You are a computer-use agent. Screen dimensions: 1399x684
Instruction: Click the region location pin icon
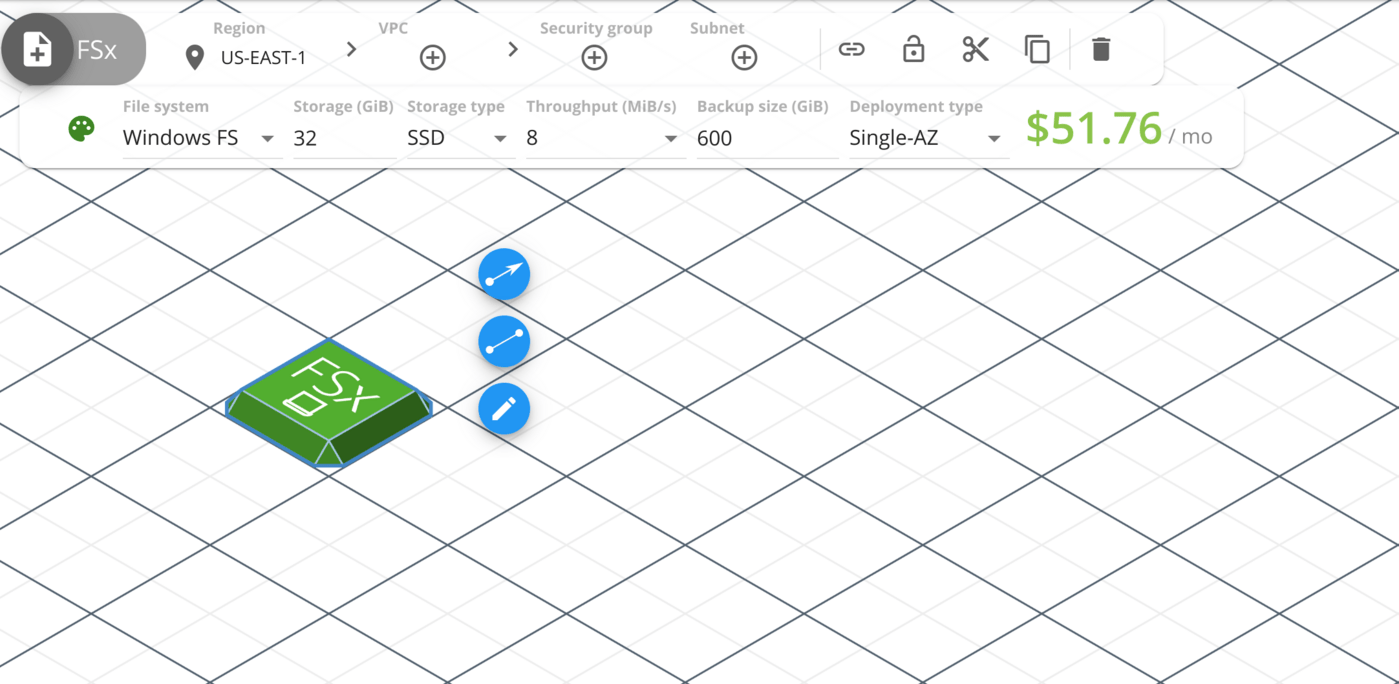[195, 58]
